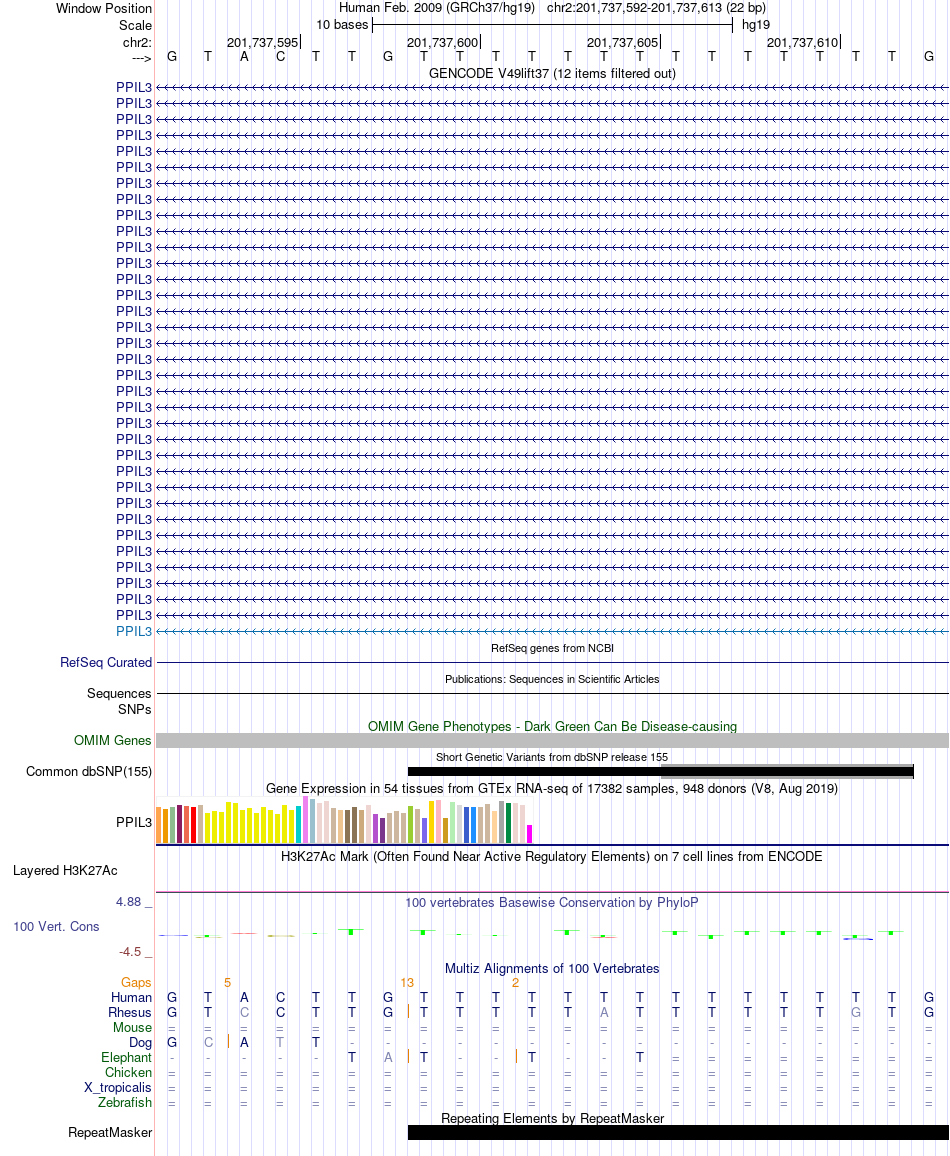Click coordinate label 201,737,595 in ruler
This screenshot has height=1156, width=950.
(262, 43)
